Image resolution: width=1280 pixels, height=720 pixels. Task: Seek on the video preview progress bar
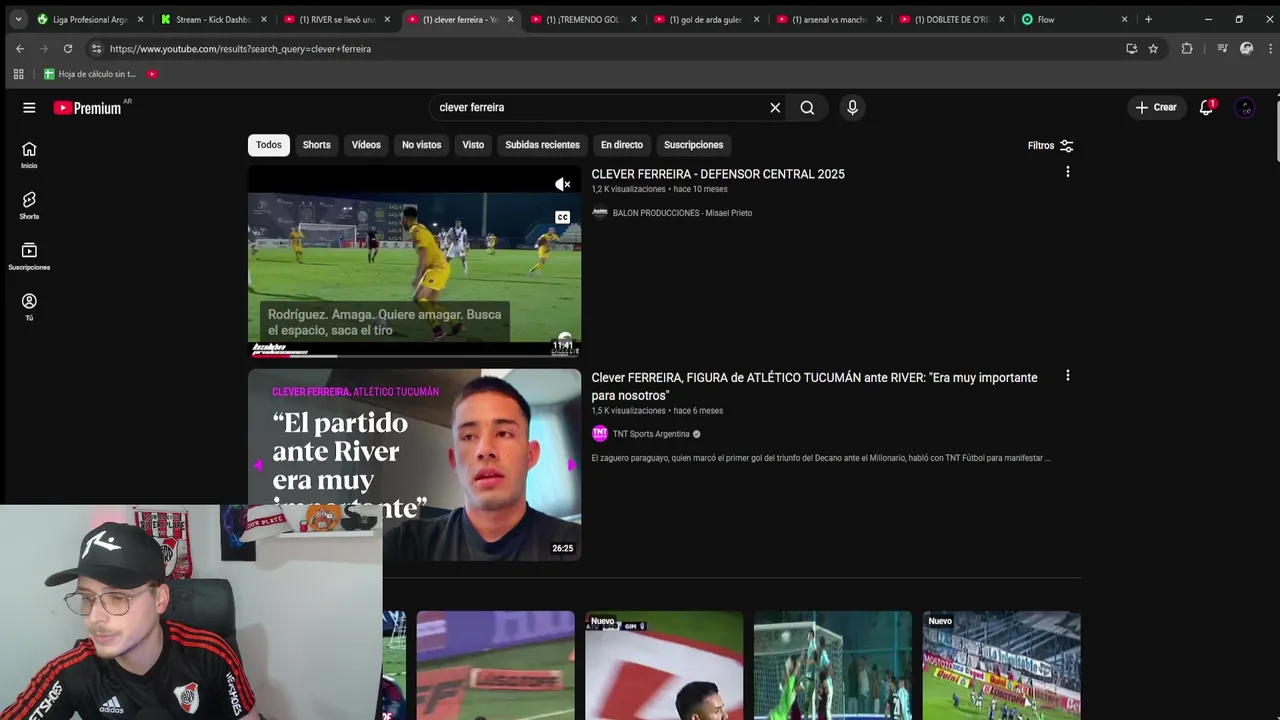414,355
